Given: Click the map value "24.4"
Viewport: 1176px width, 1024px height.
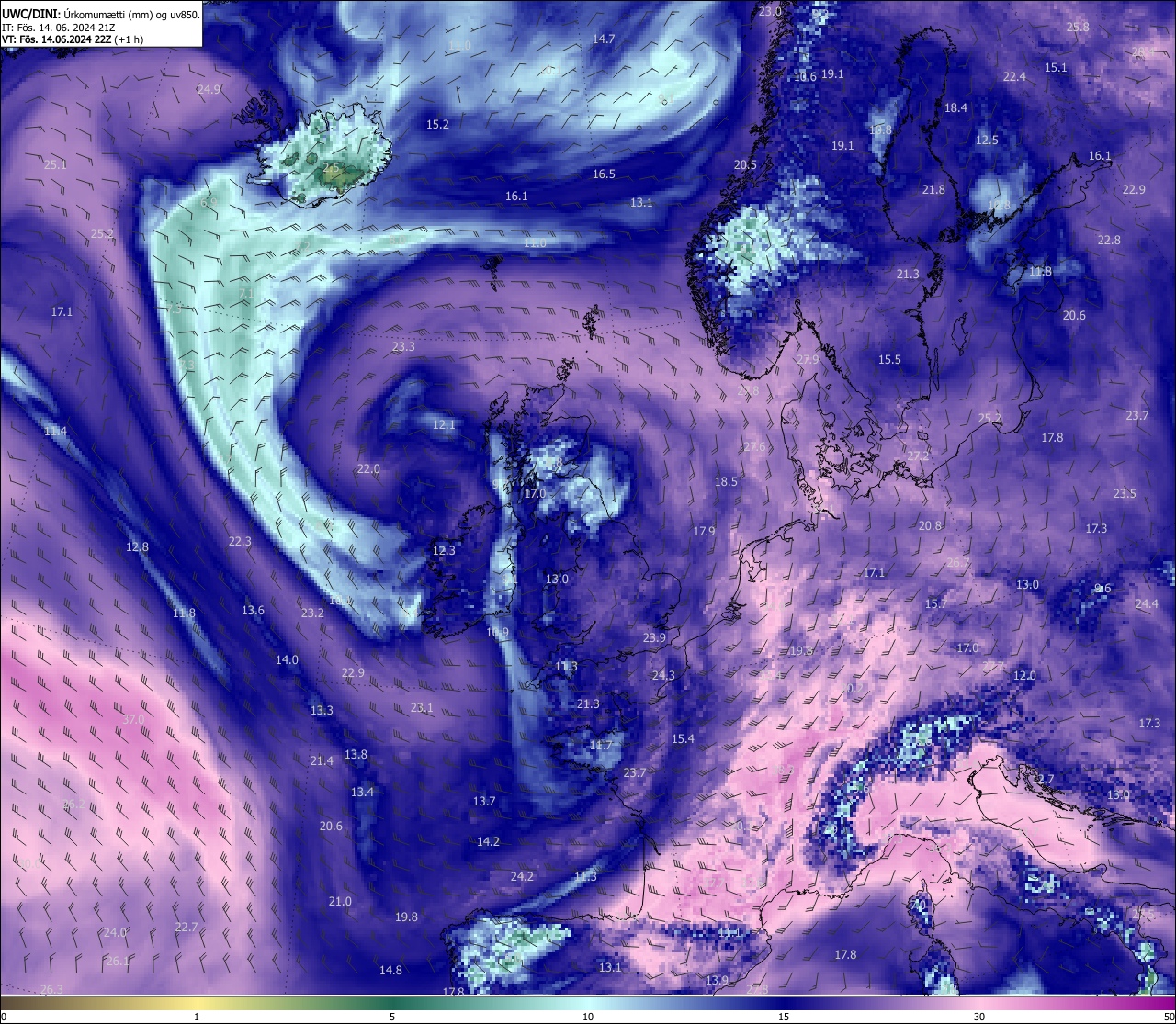Looking at the screenshot, I should pyautogui.click(x=1147, y=603).
